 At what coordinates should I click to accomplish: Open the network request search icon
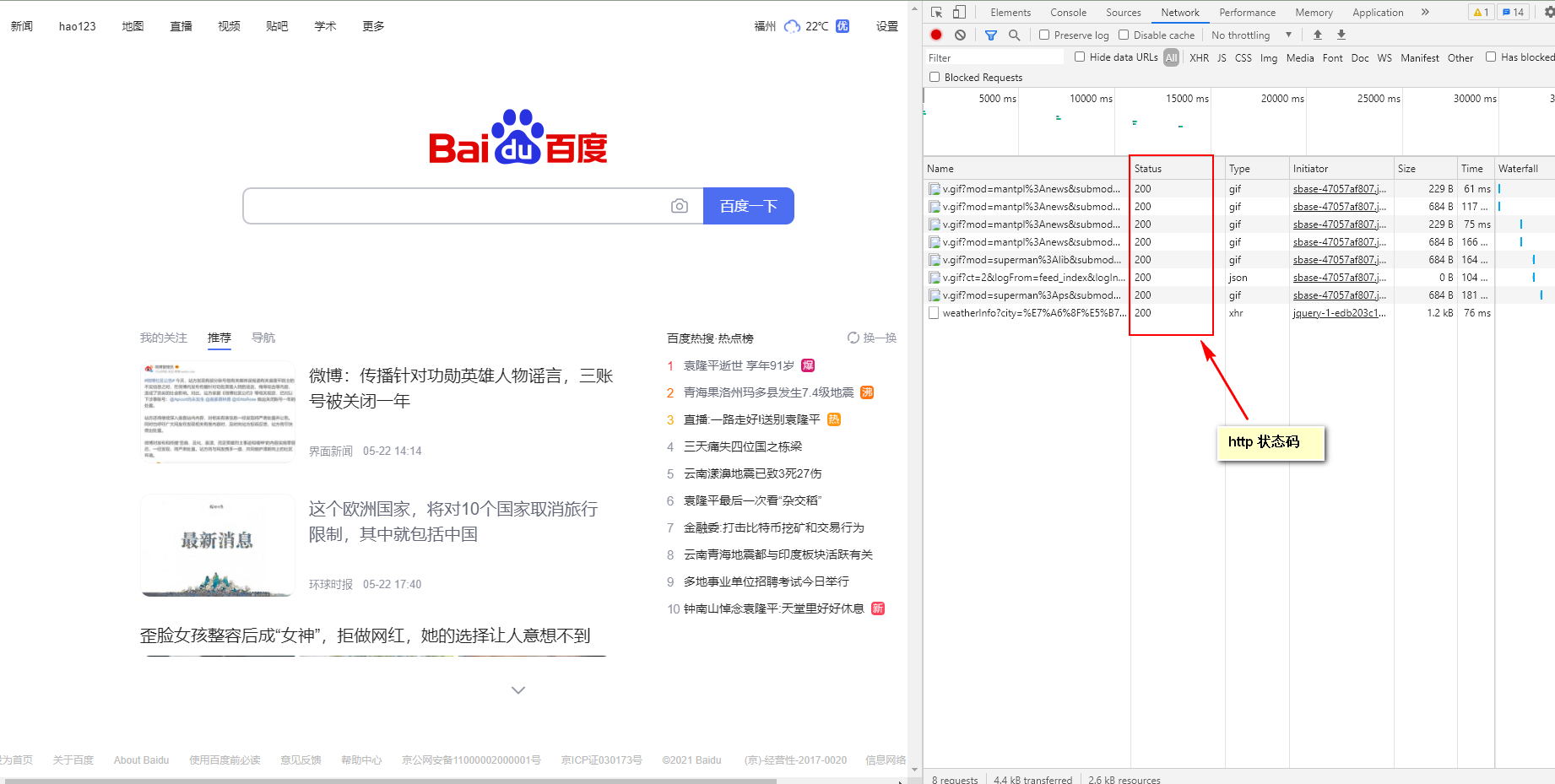click(x=1015, y=35)
